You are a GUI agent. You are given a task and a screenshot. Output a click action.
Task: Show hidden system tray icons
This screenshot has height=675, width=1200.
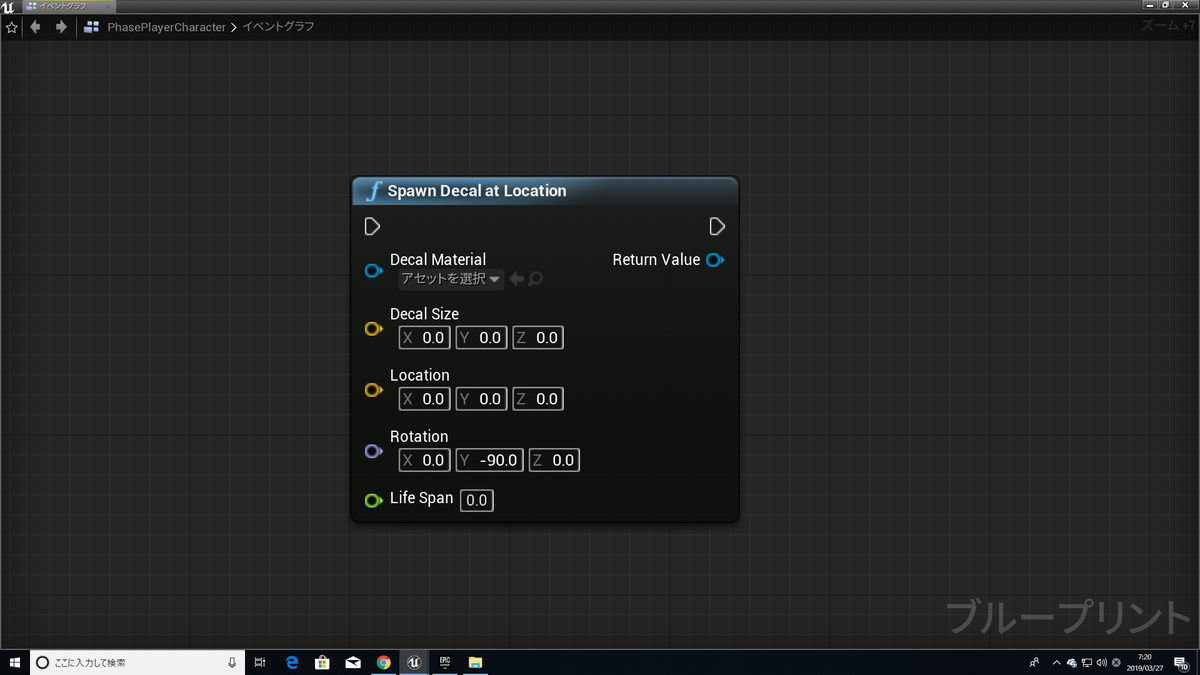pyautogui.click(x=1057, y=662)
